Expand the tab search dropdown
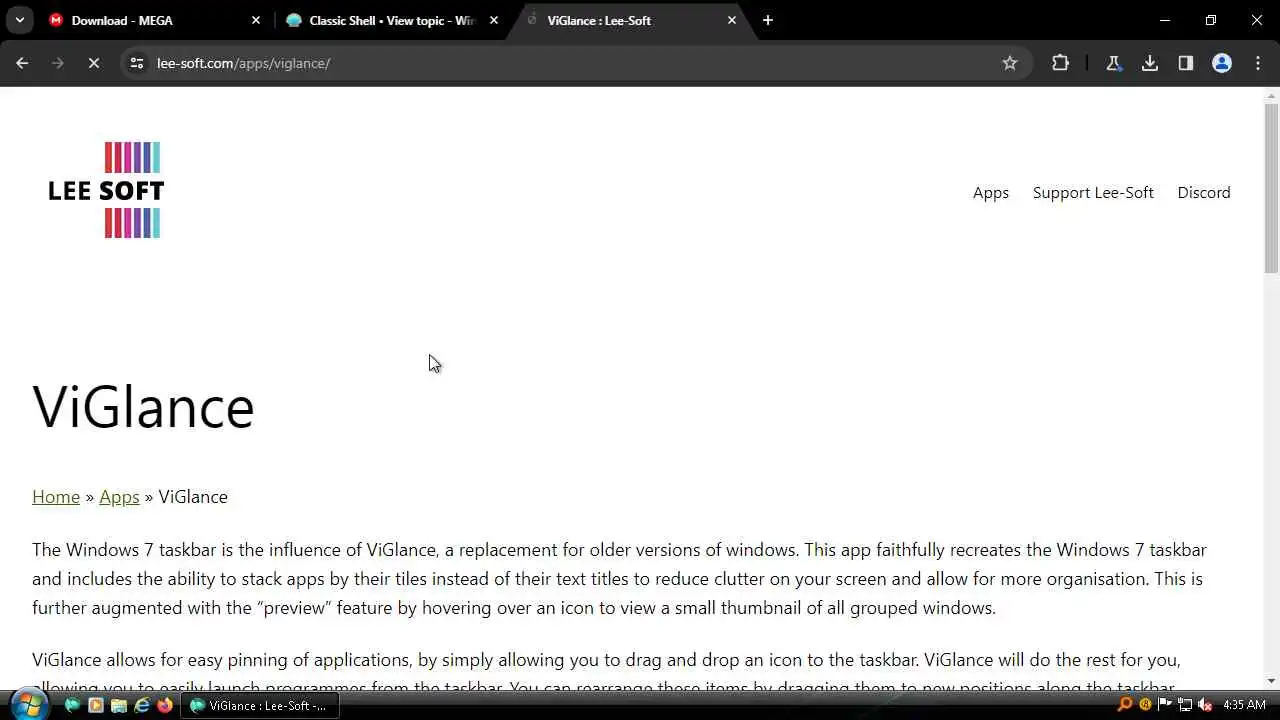 (19, 20)
